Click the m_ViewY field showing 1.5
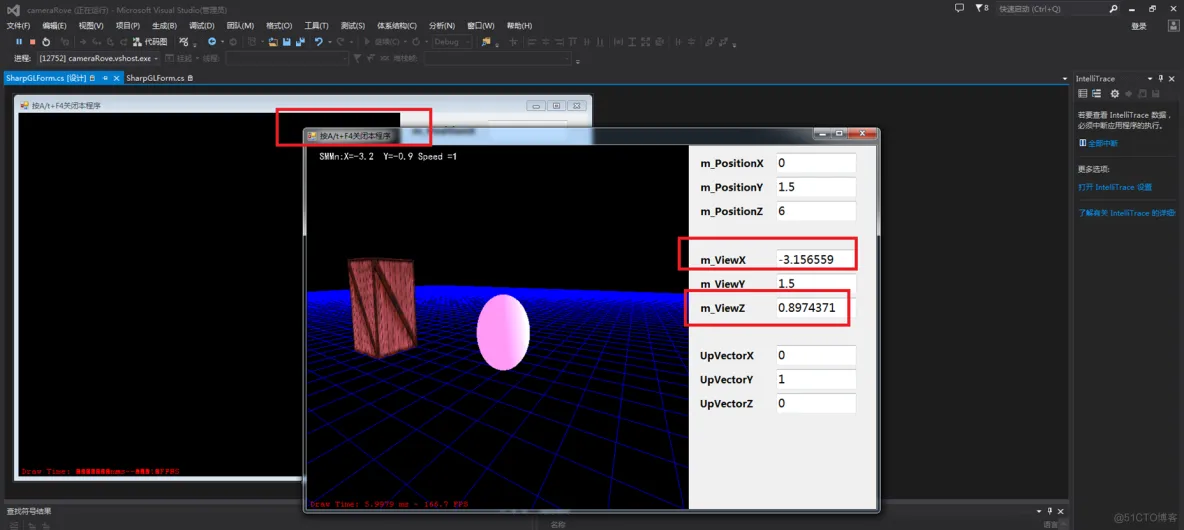The image size is (1184, 530). pyautogui.click(x=816, y=284)
